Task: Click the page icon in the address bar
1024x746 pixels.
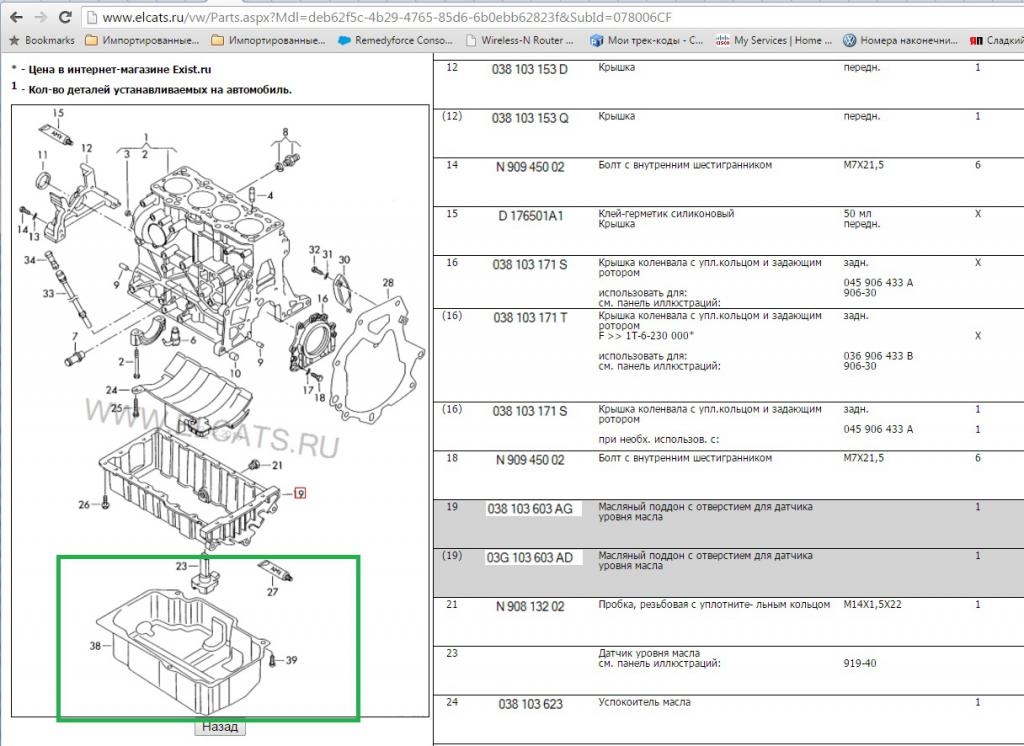Action: (x=92, y=18)
